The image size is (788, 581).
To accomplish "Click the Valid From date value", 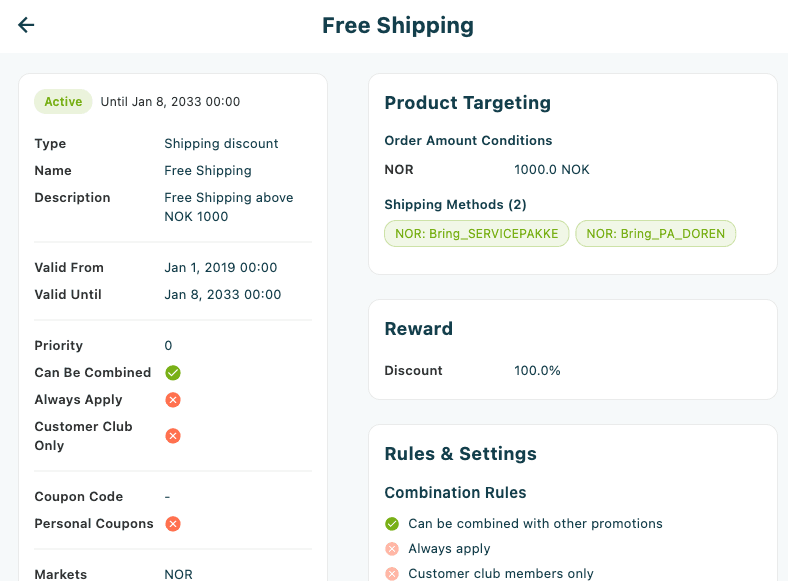I will tap(221, 267).
